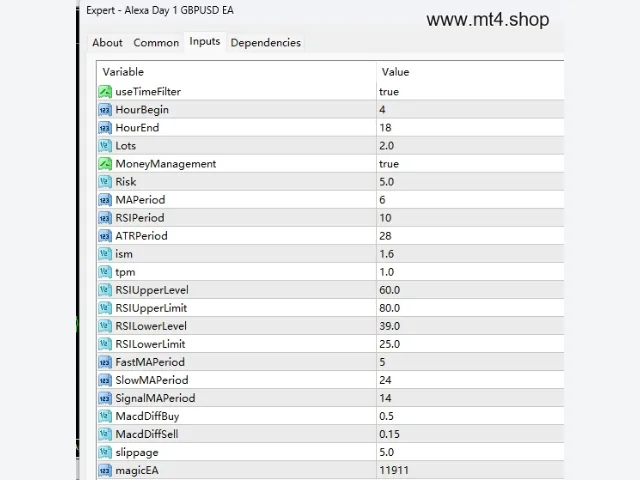Click the HourBegin integer icon
Screen dimensions: 640x480
click(105, 110)
